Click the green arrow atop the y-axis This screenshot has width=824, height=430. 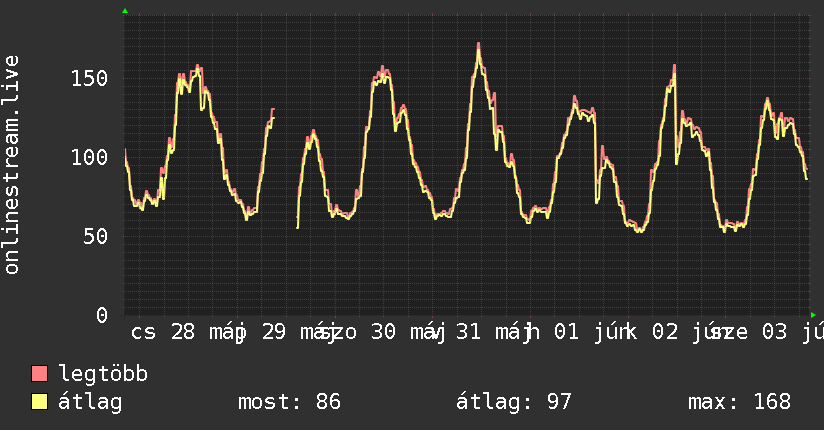point(125,11)
